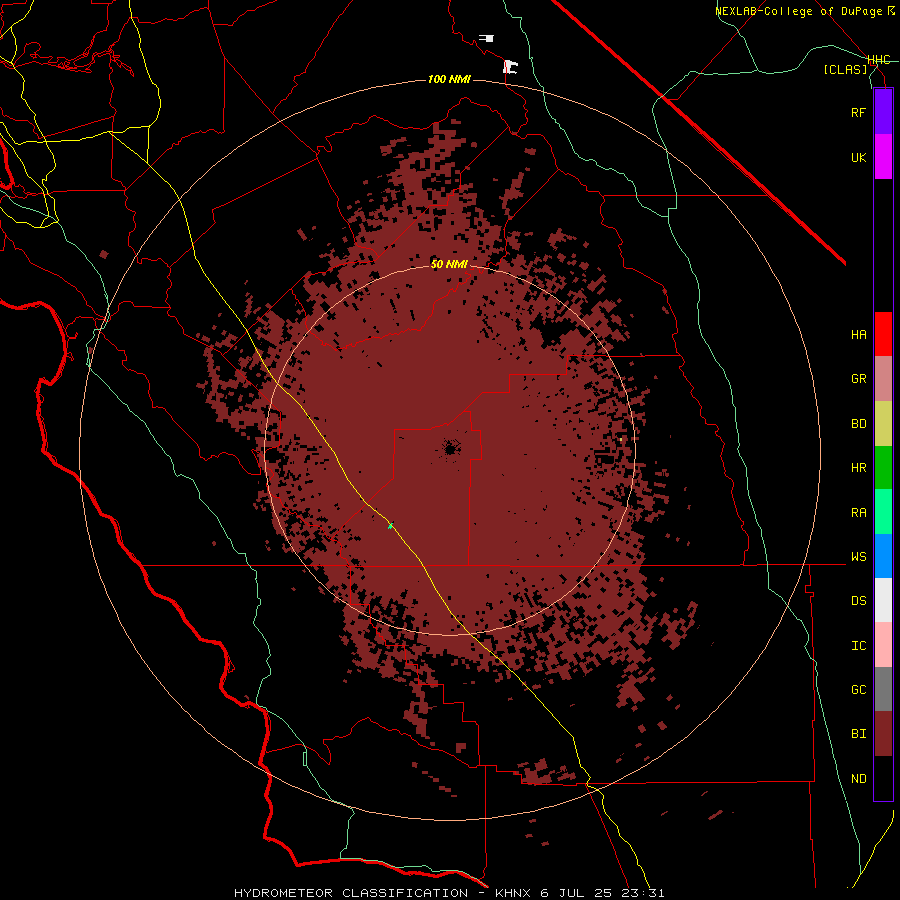Click the WS blue legend swatch

(x=883, y=556)
